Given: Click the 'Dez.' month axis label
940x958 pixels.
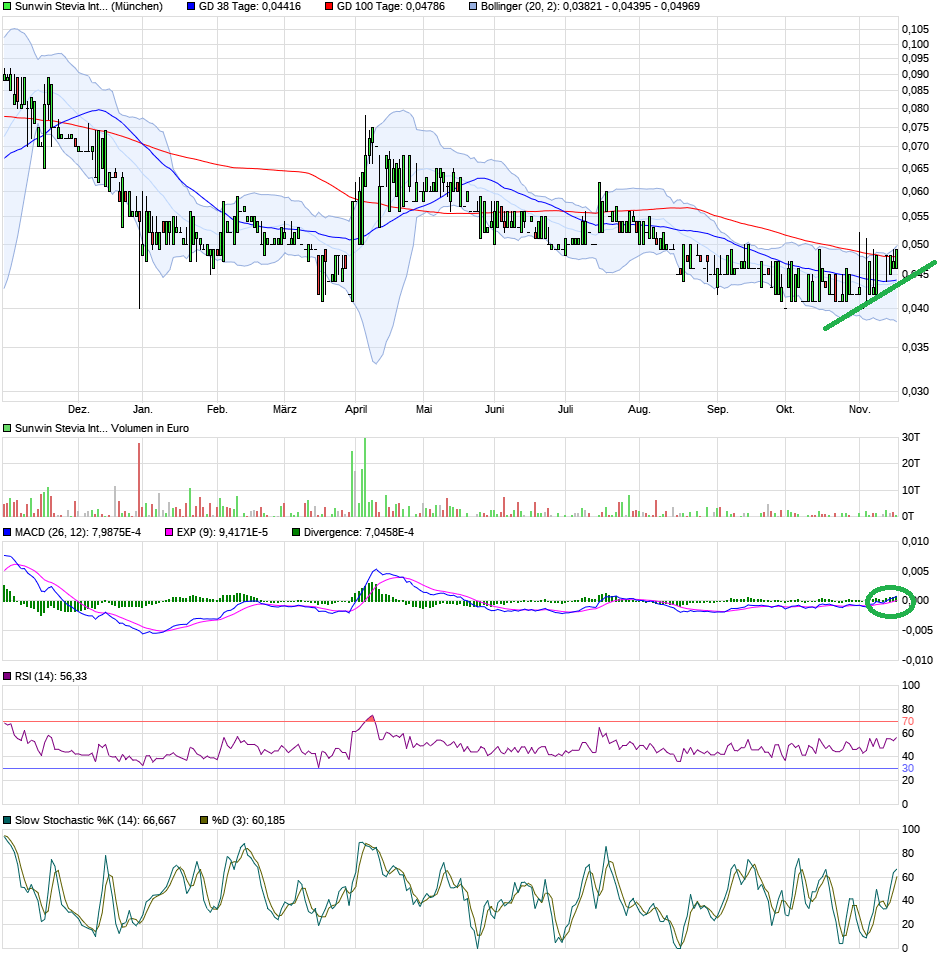Looking at the screenshot, I should click(78, 409).
